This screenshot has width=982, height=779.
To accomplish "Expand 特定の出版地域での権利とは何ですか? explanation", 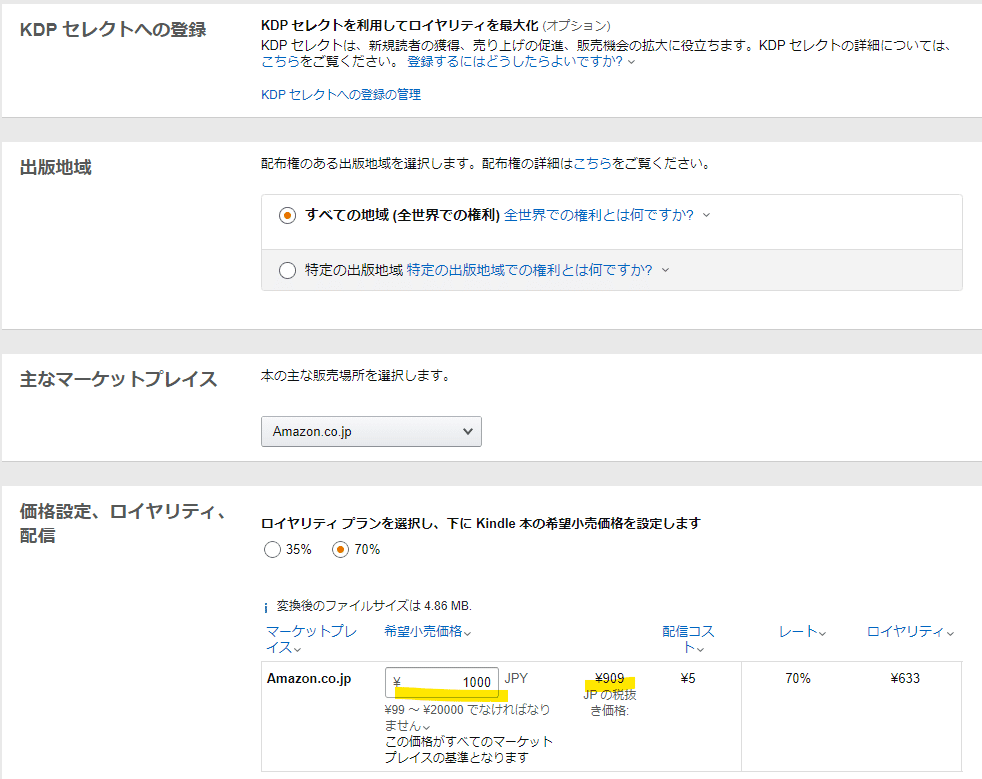I will (x=537, y=270).
